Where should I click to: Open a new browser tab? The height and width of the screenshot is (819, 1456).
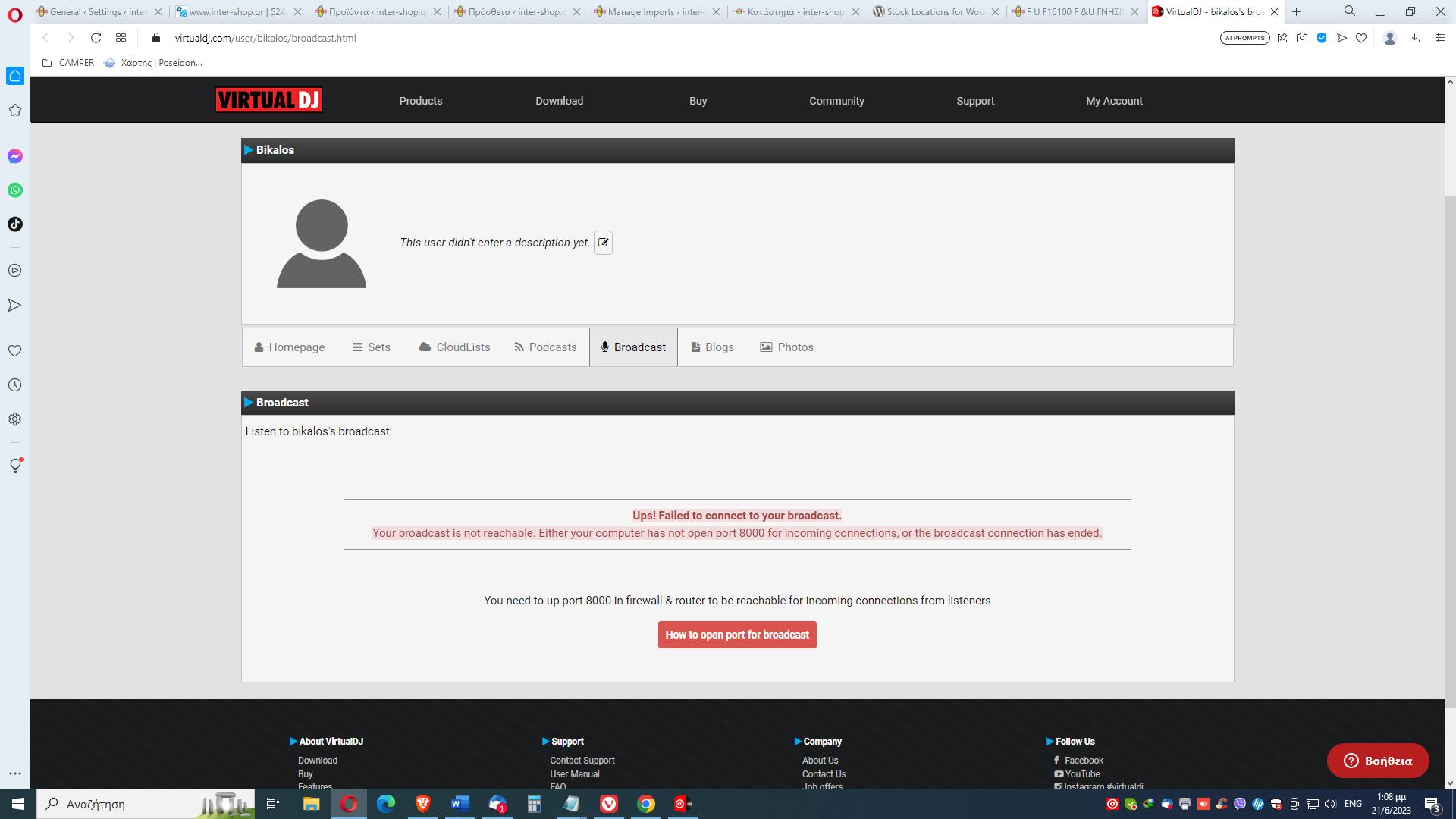[x=1297, y=11]
